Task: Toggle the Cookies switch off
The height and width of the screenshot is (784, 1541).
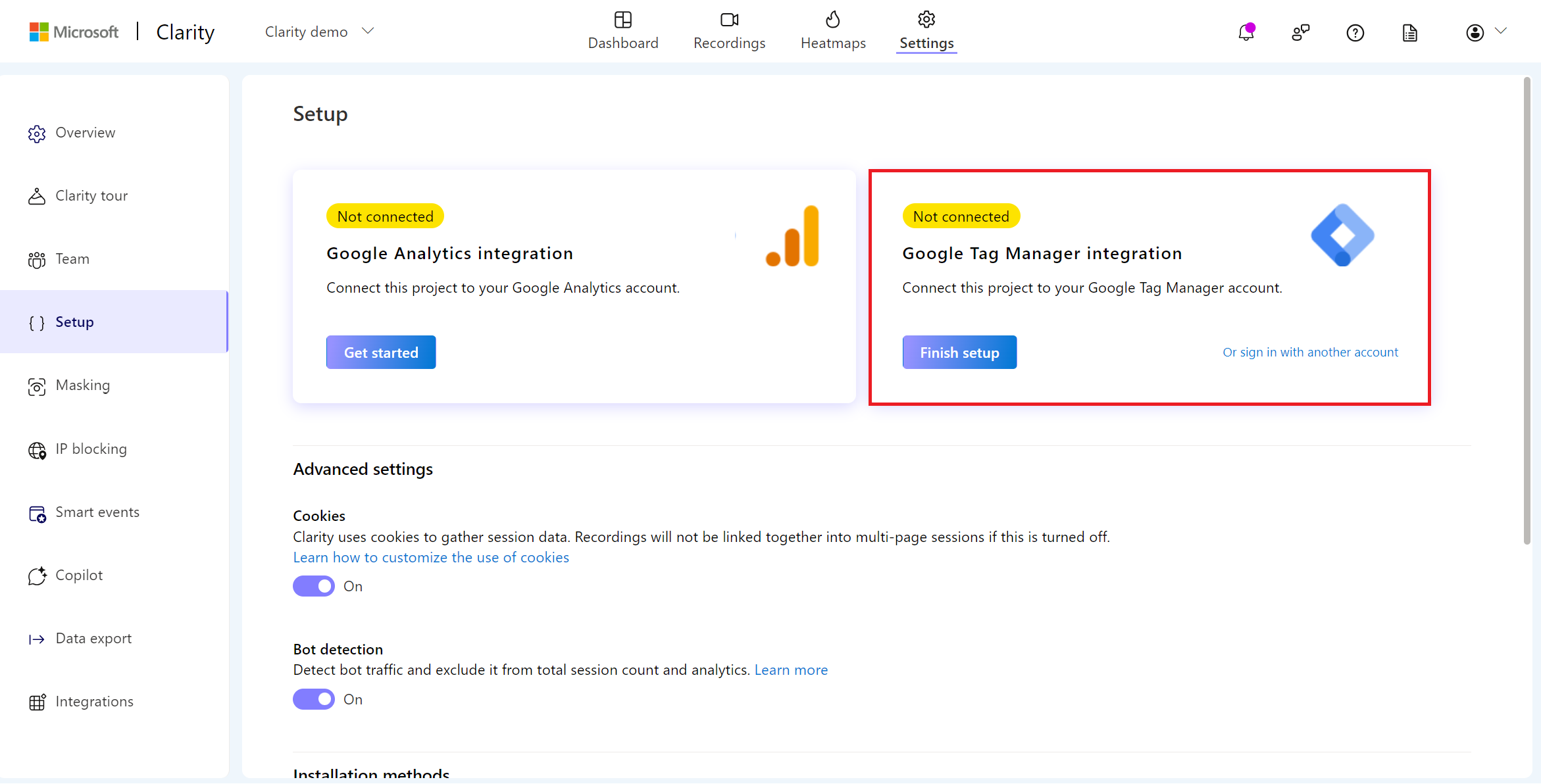Action: coord(314,586)
